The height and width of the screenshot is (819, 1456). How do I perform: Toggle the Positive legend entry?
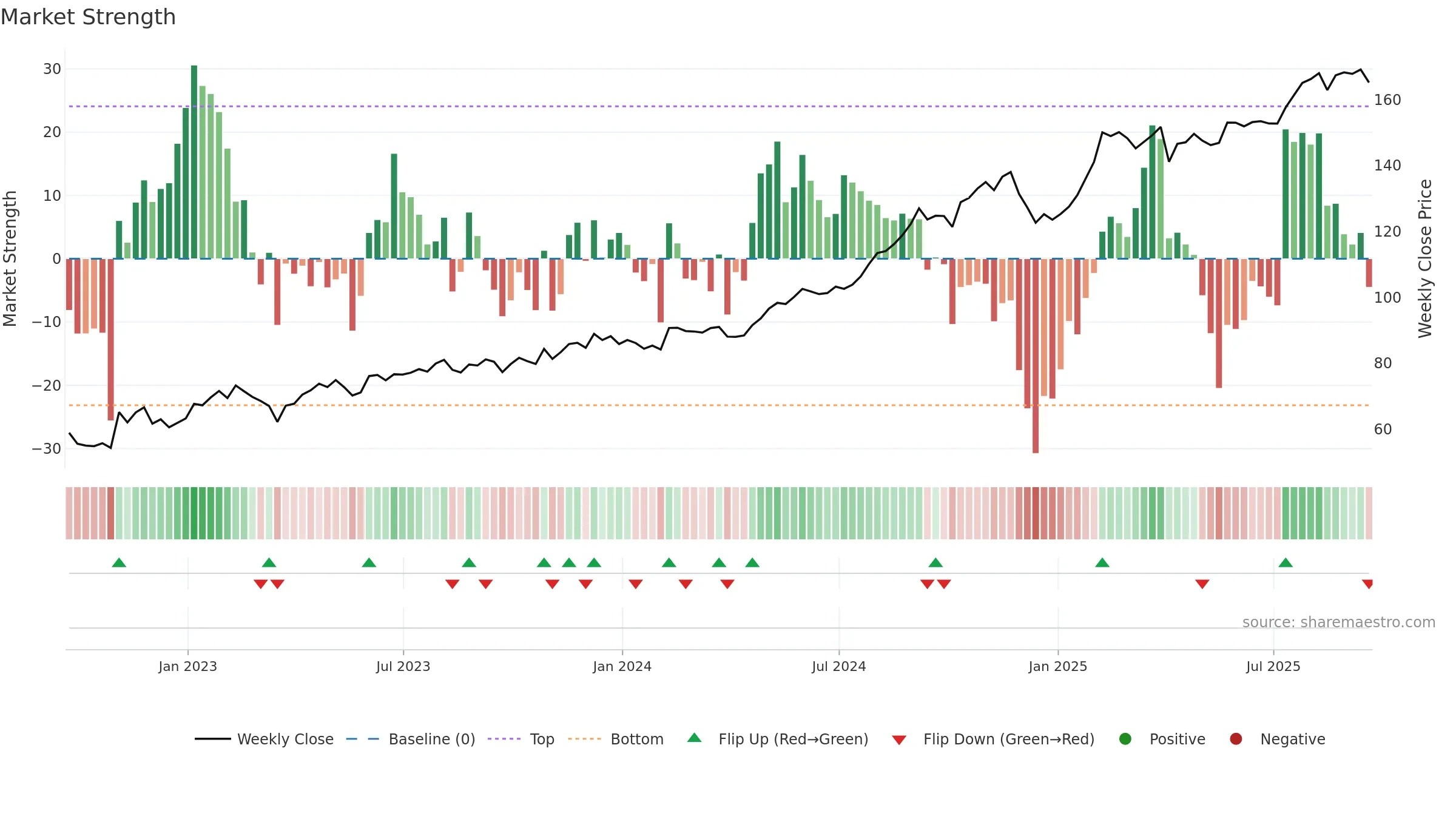coord(1162,739)
